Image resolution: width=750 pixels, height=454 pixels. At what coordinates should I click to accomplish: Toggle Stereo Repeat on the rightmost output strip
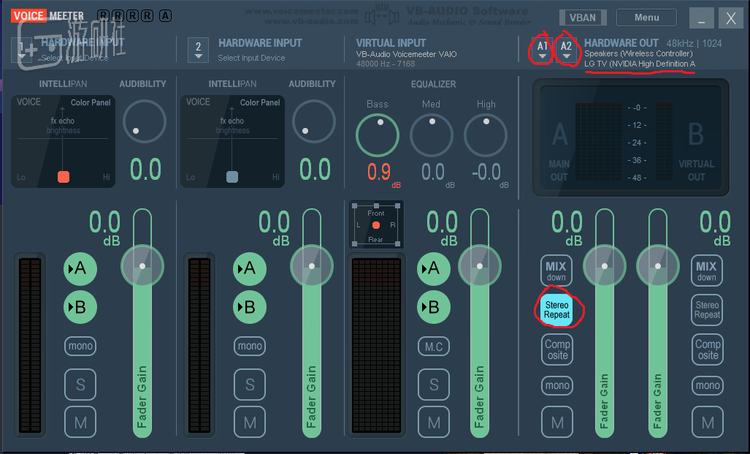pos(707,309)
